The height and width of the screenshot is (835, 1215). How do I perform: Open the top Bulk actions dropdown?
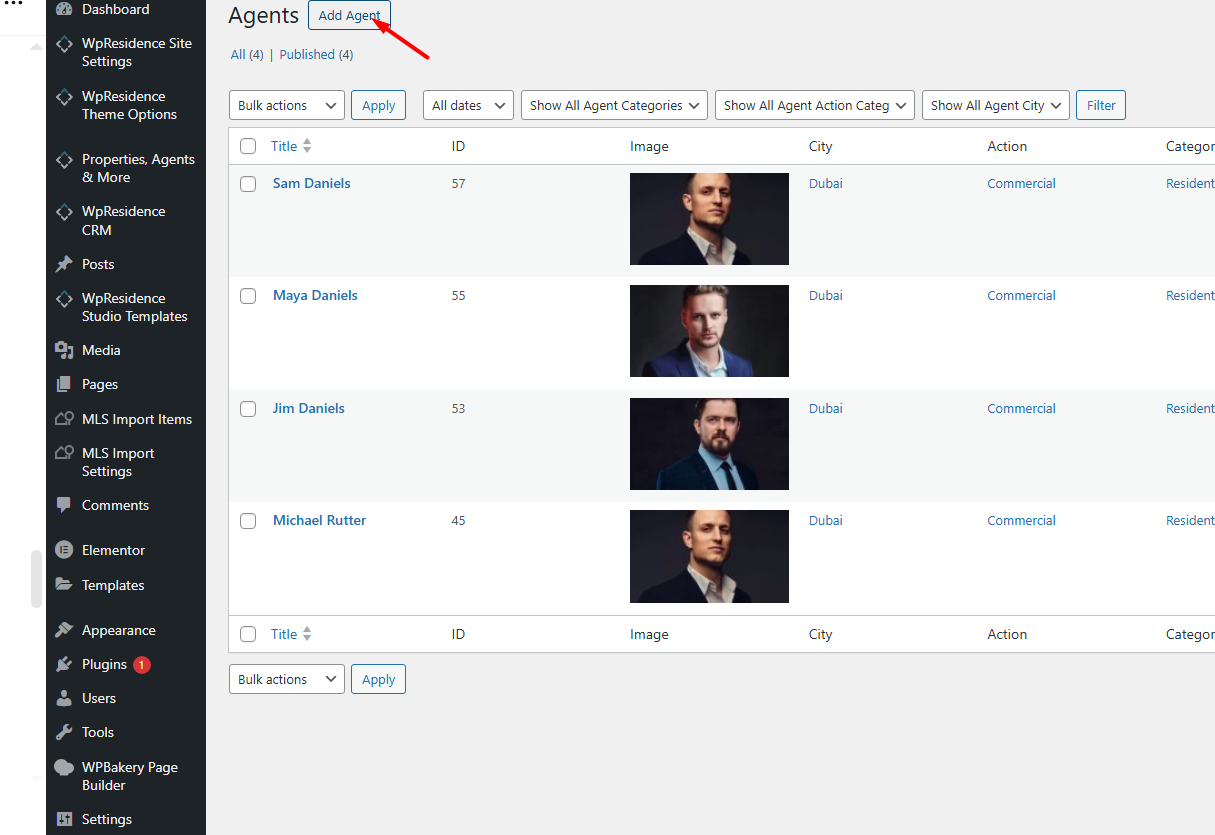287,105
